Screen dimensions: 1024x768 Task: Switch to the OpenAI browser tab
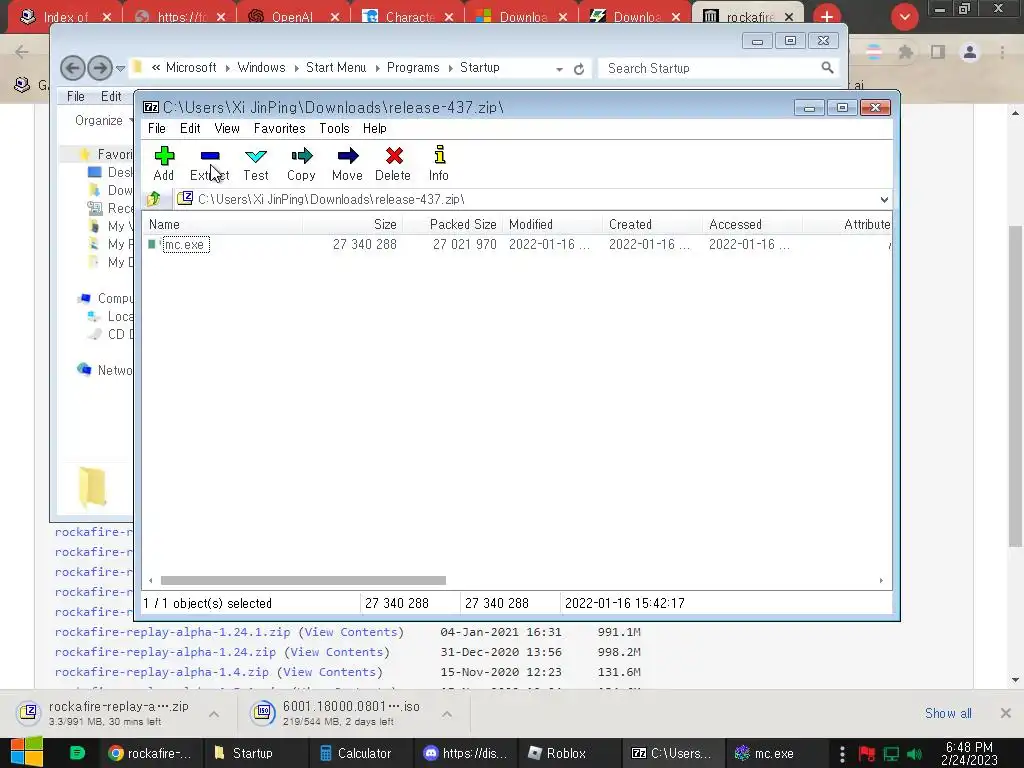(x=291, y=17)
